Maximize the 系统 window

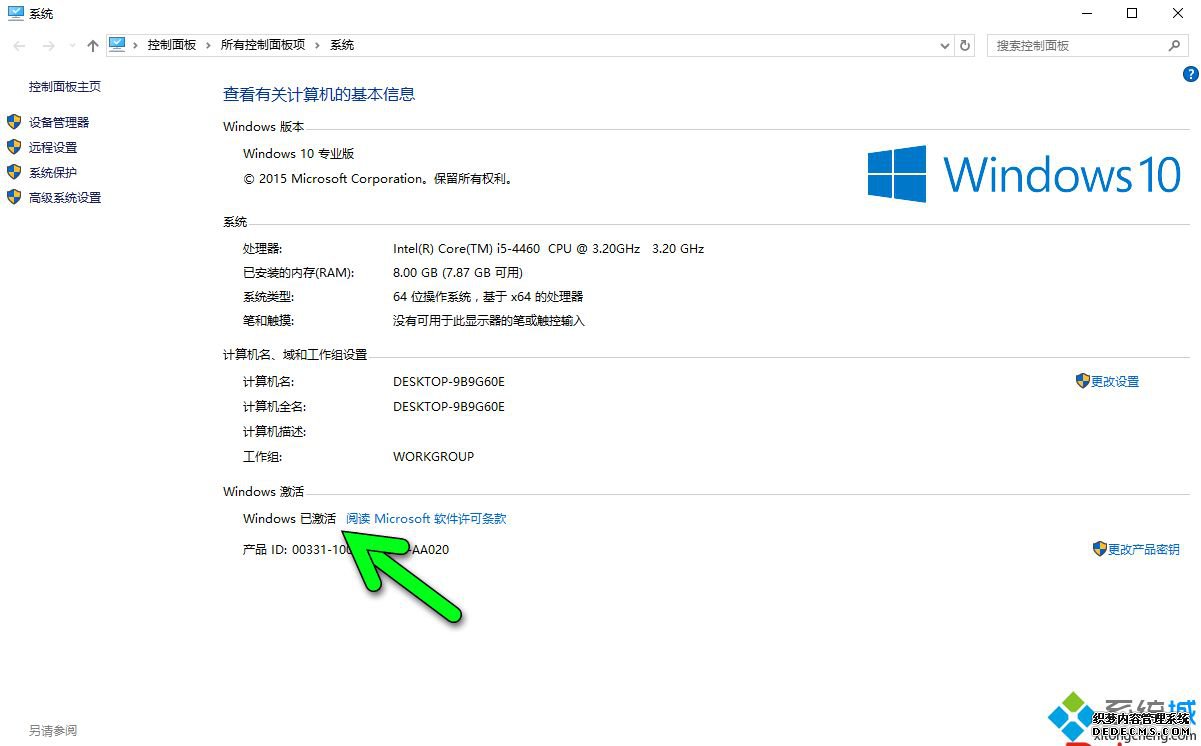(1132, 14)
